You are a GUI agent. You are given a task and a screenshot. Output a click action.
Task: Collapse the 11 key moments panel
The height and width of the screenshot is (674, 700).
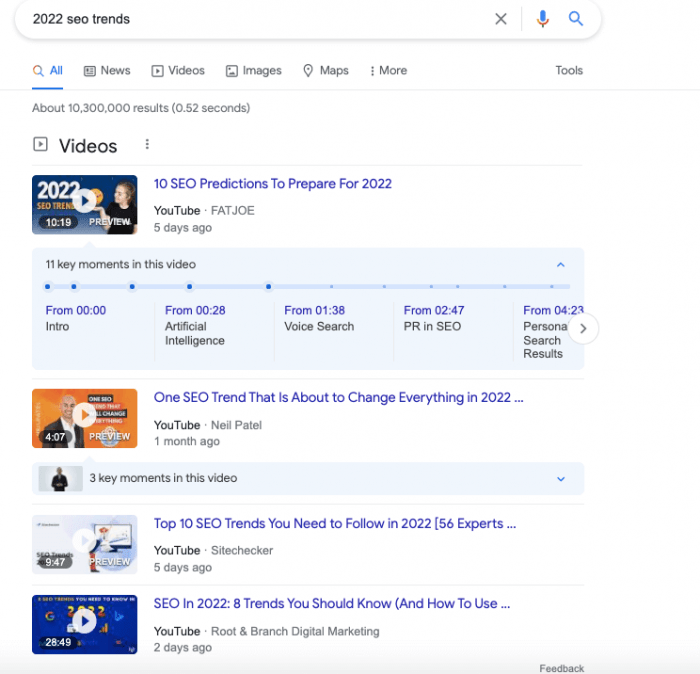coord(561,265)
